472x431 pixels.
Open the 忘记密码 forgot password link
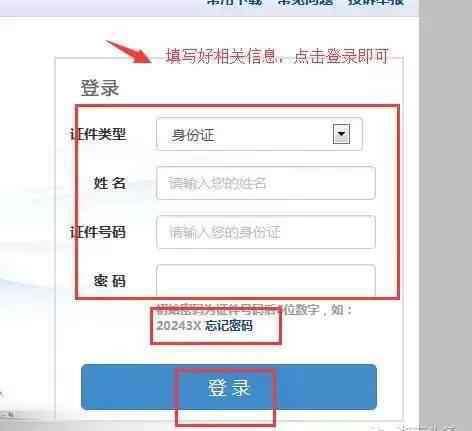tap(229, 326)
